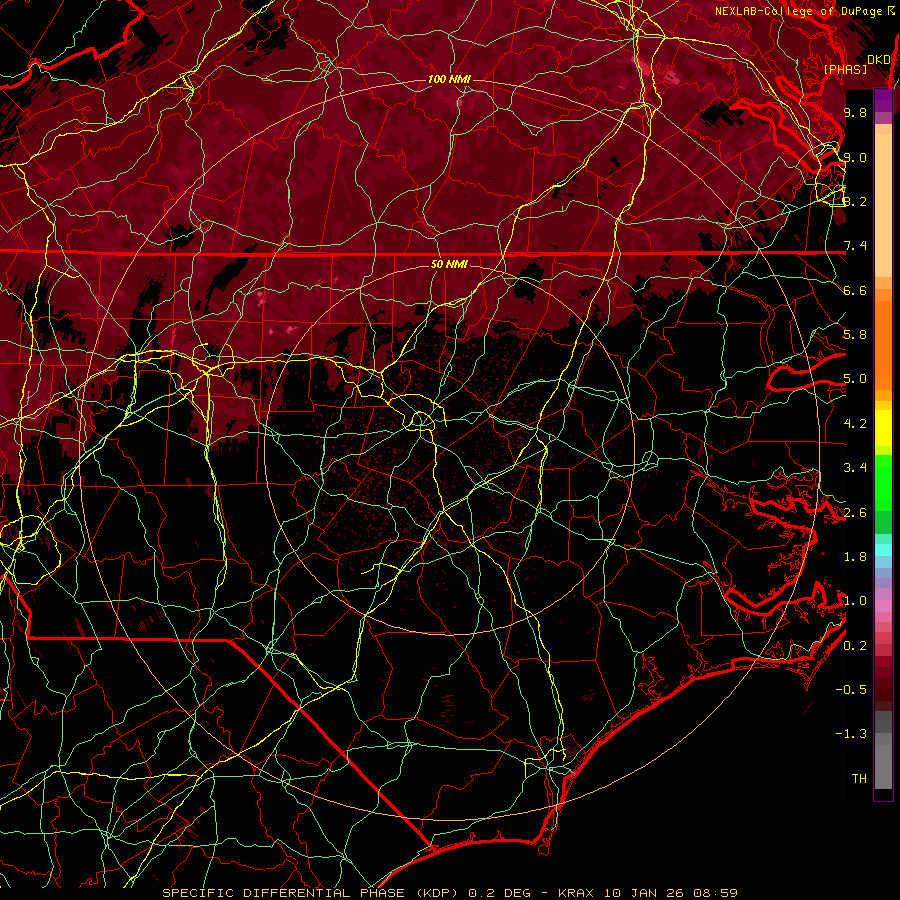Pick the long peach band on the color bar

pyautogui.click(x=883, y=207)
